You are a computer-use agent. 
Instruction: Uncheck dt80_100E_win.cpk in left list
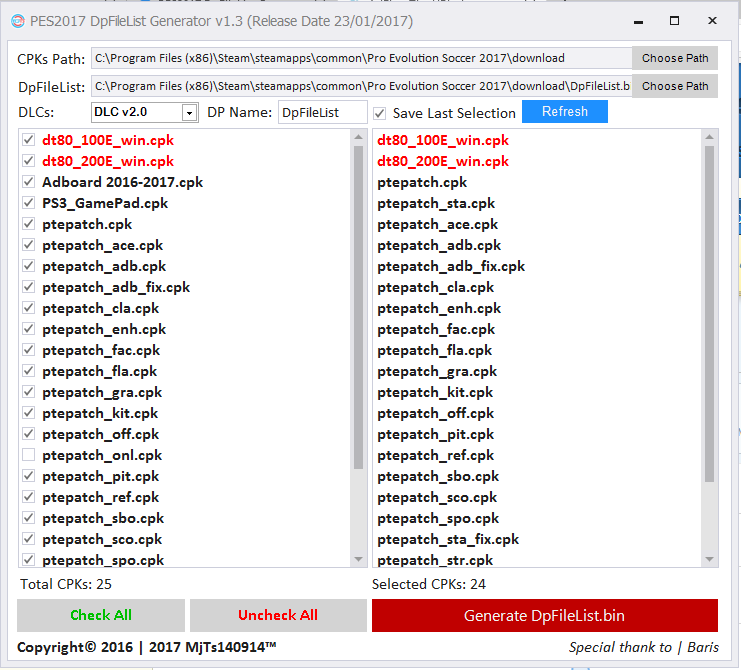28,140
